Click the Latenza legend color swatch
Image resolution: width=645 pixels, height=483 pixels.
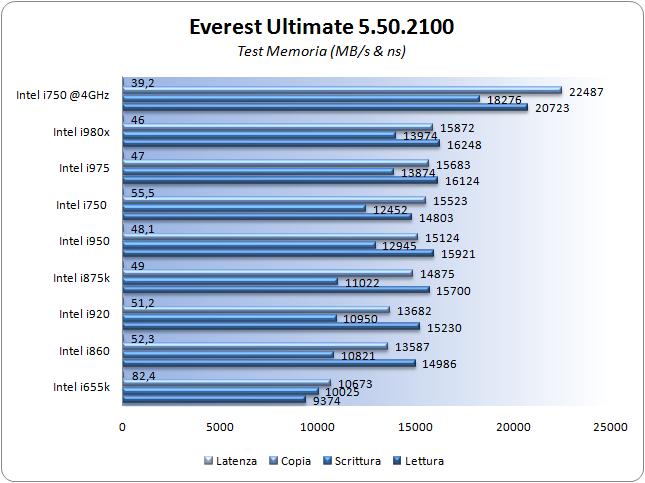[x=207, y=461]
